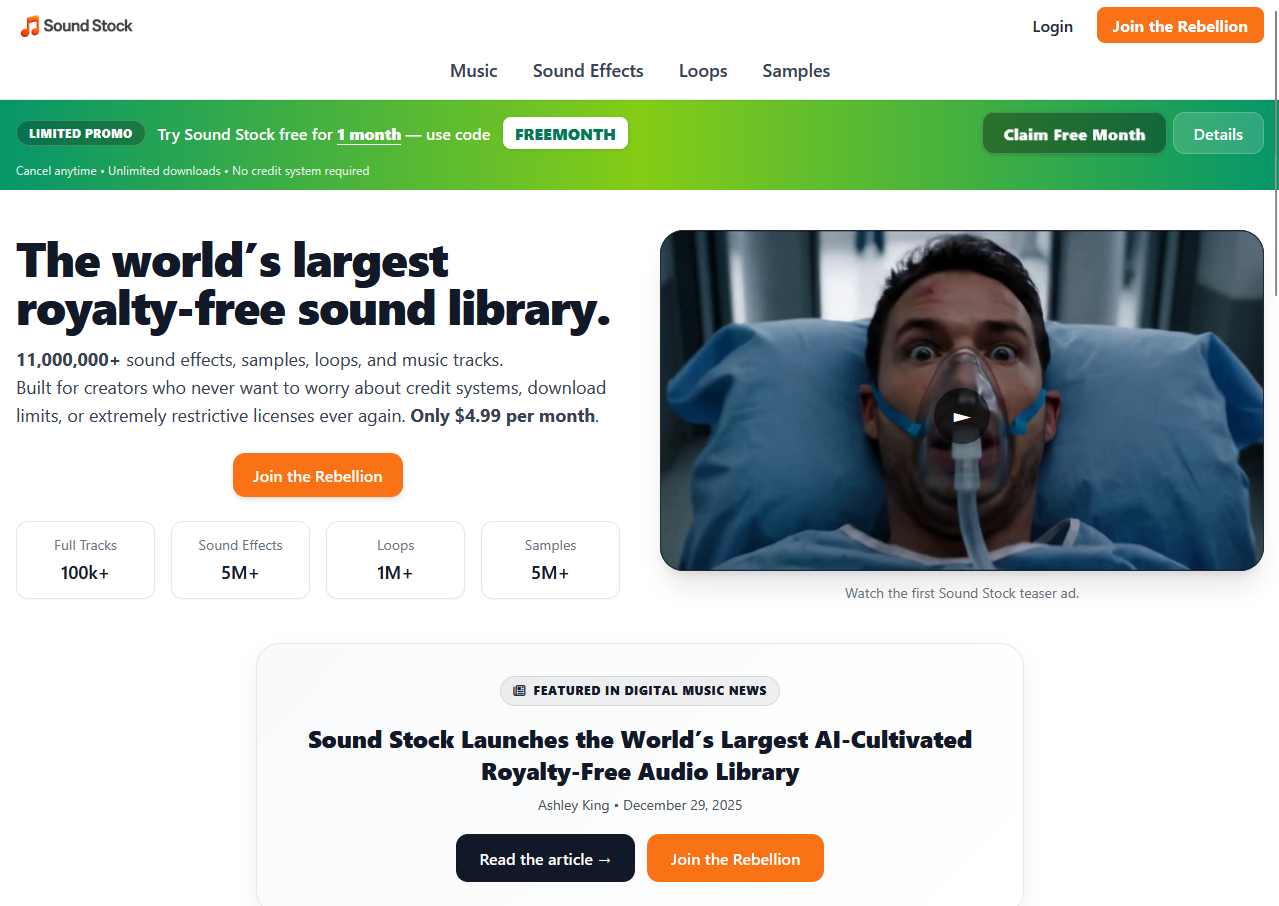Claim the free month promo
This screenshot has width=1279, height=906.
pyautogui.click(x=1074, y=134)
